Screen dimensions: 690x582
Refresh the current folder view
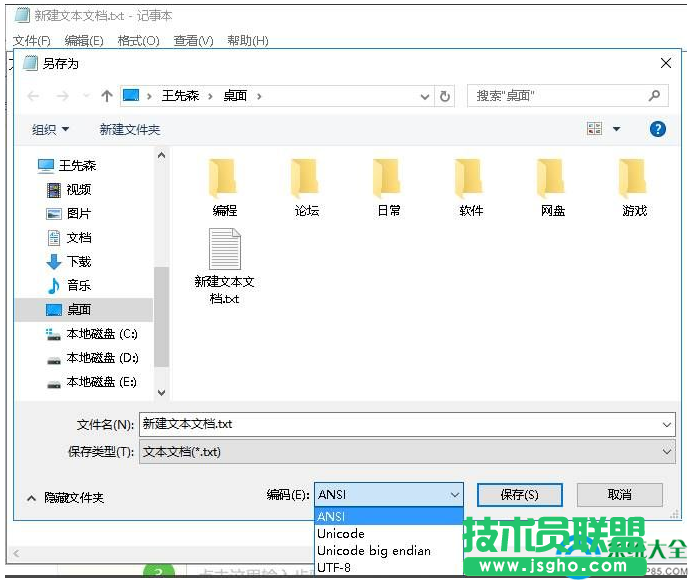click(445, 96)
